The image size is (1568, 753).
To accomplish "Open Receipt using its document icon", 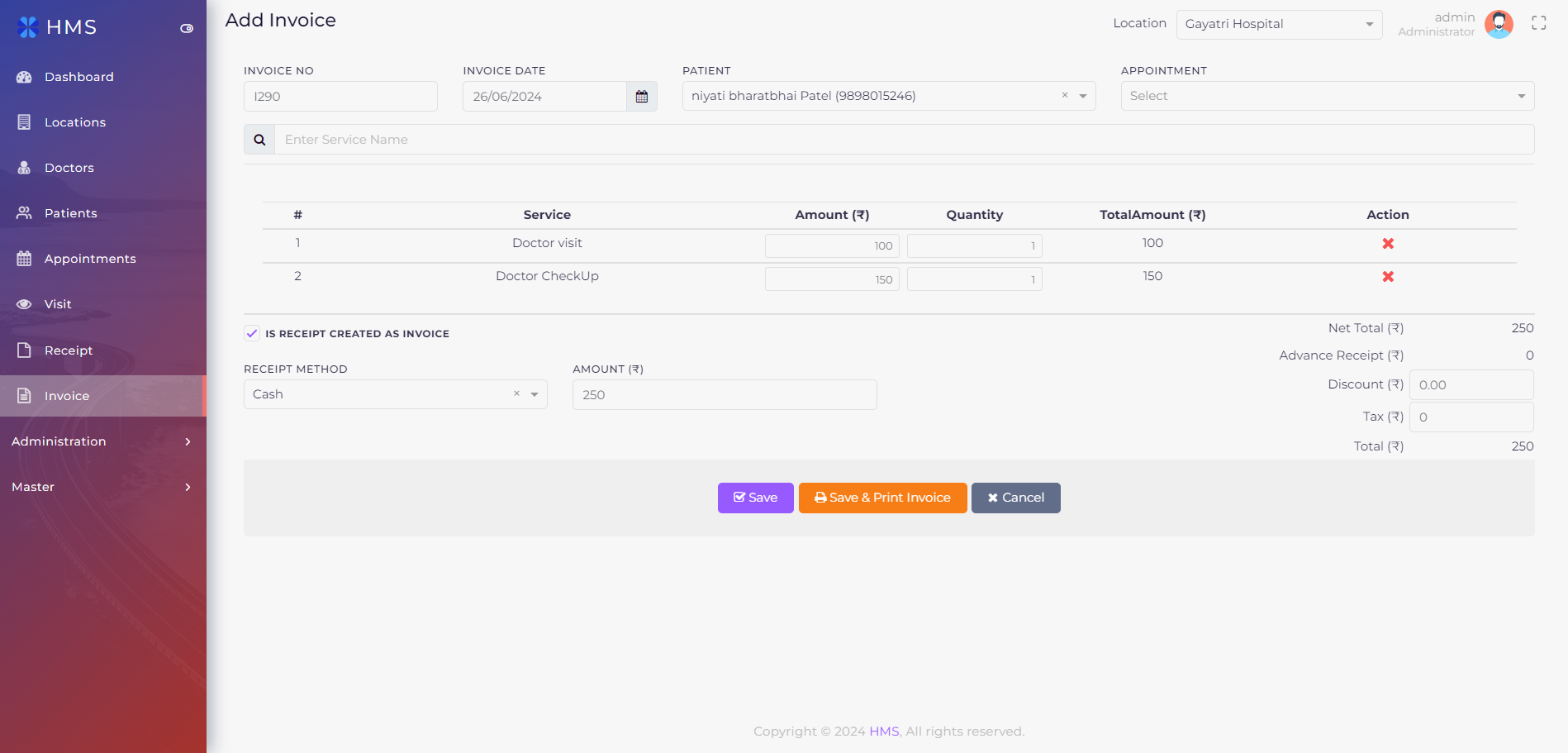I will 25,350.
